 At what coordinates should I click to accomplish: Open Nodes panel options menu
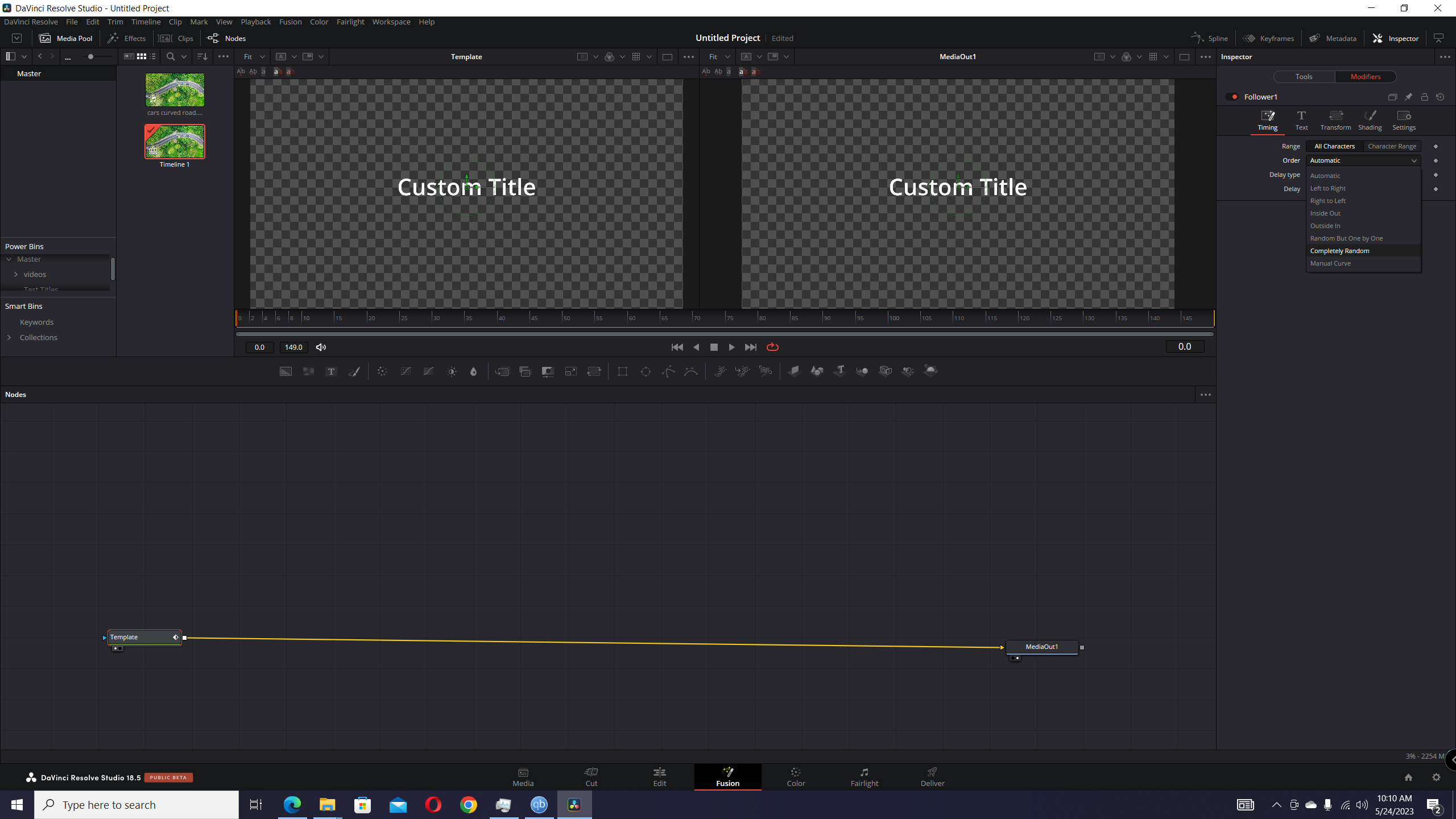[x=1205, y=394]
